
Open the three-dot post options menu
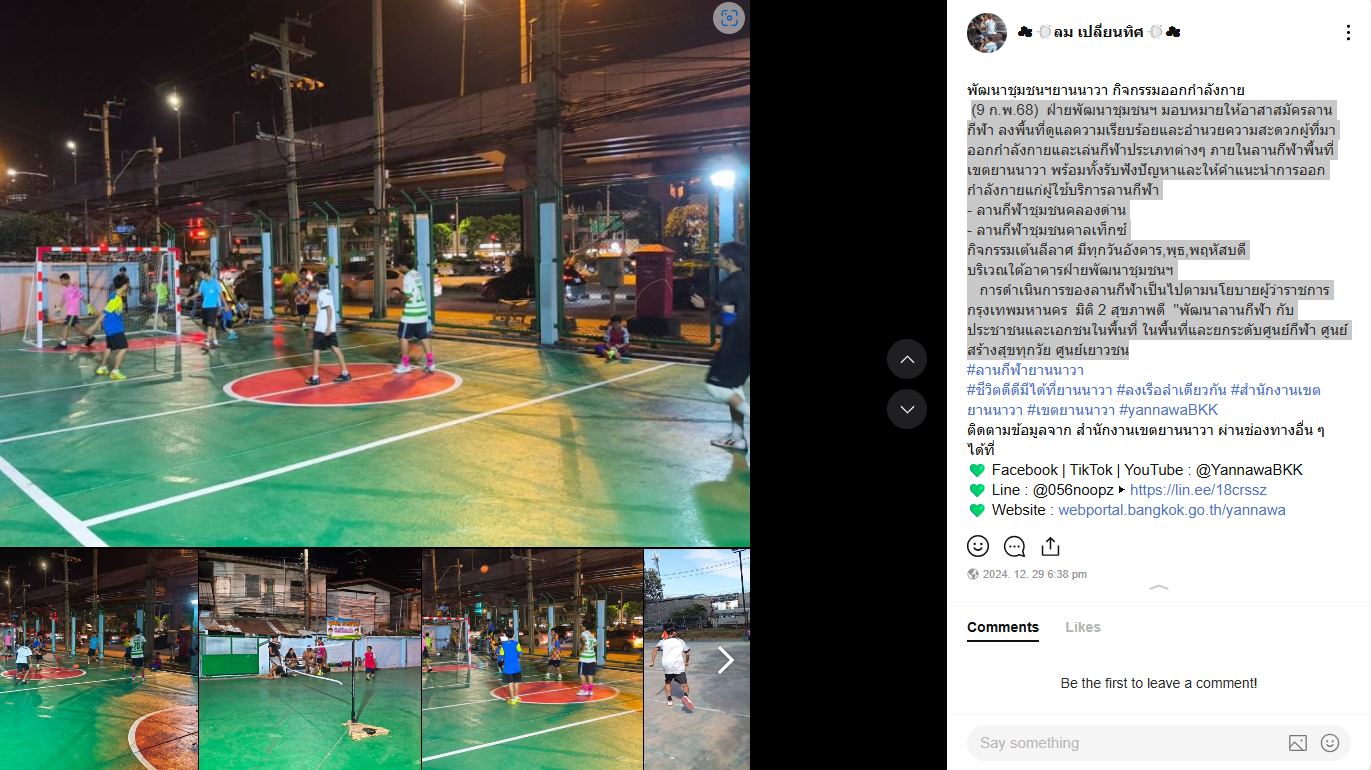click(x=1347, y=33)
